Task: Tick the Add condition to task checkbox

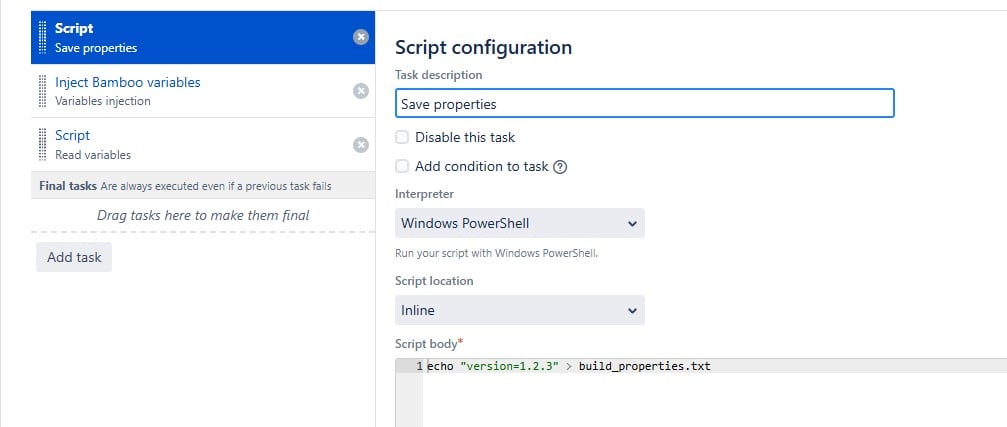Action: (x=402, y=167)
